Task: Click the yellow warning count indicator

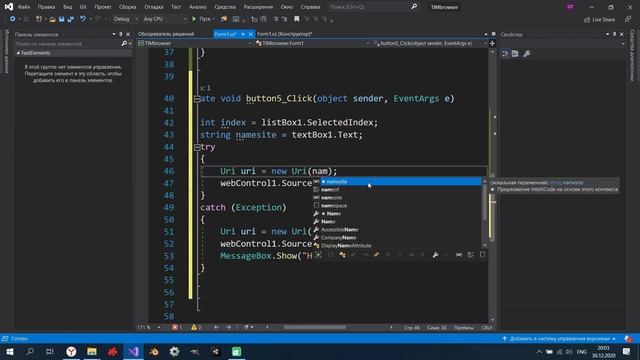Action: (x=196, y=327)
